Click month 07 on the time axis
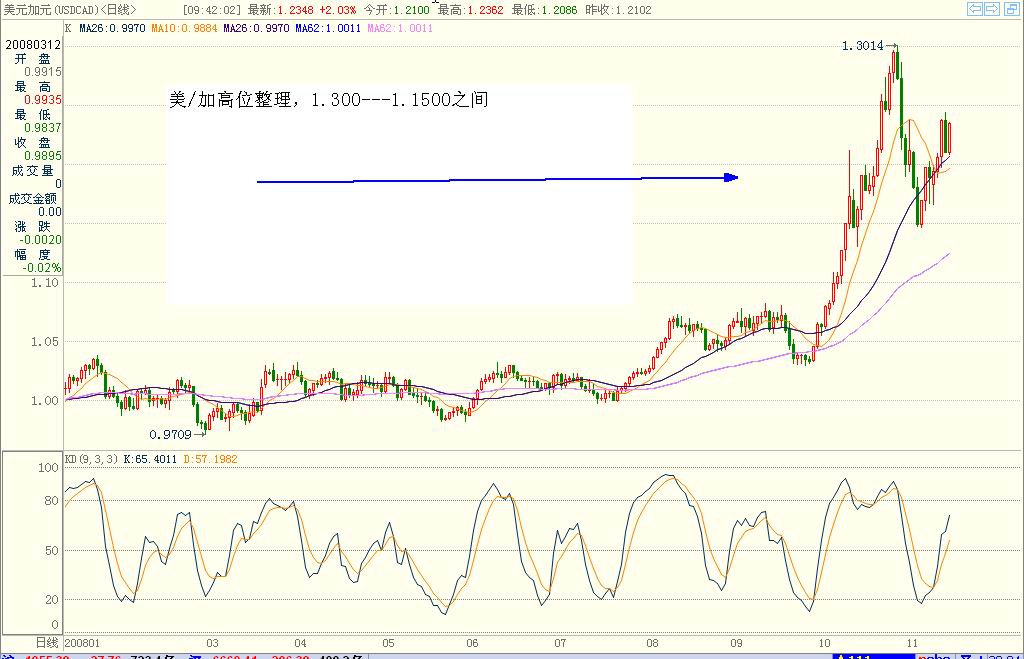The height and width of the screenshot is (659, 1024). point(560,643)
